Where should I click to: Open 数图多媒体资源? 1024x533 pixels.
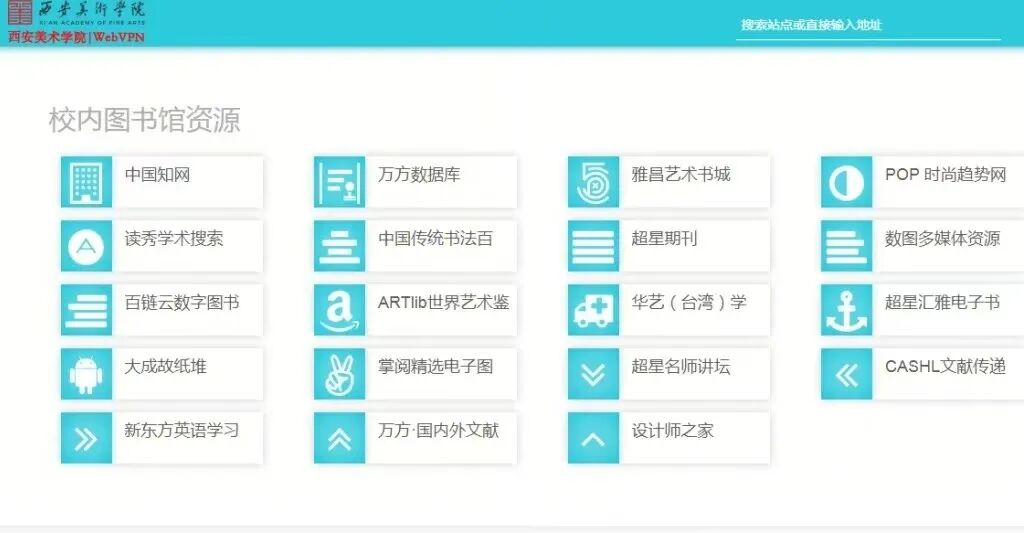(x=942, y=238)
